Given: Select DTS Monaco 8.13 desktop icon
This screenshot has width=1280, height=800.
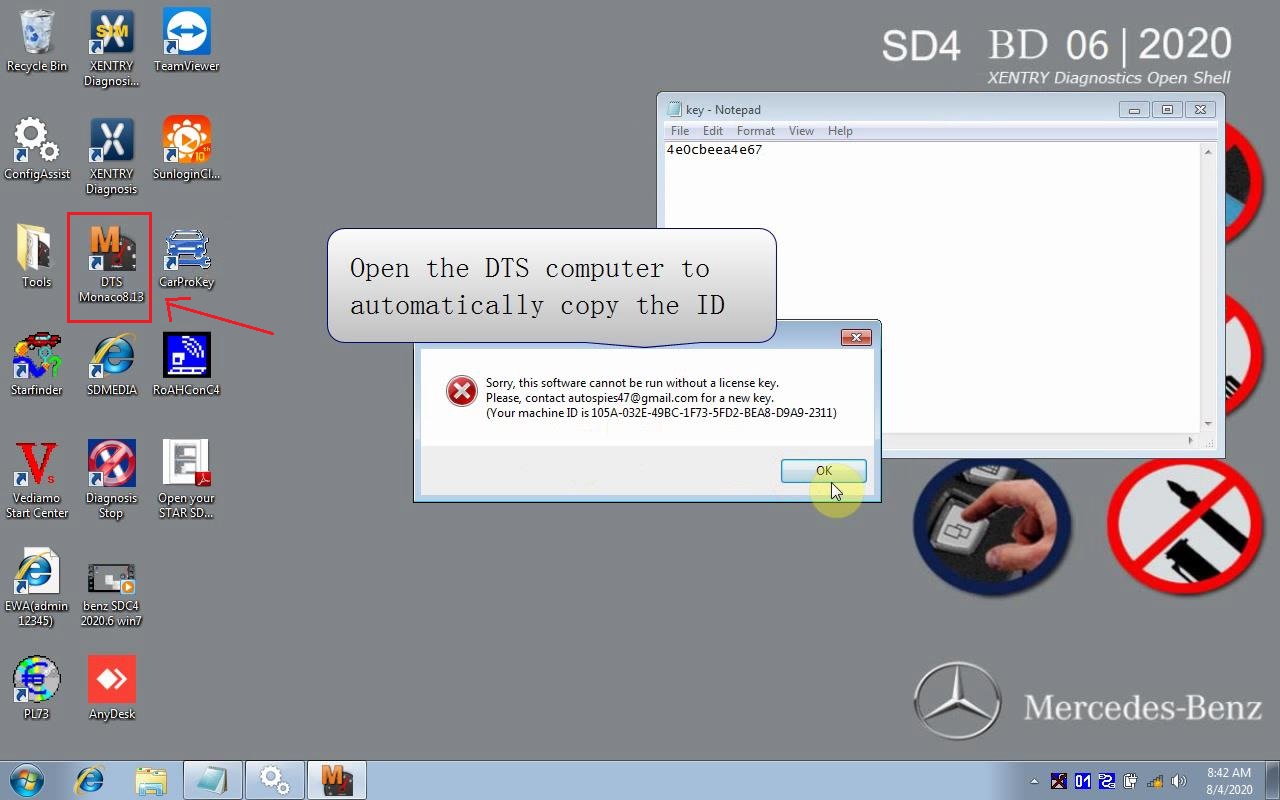Looking at the screenshot, I should [111, 265].
